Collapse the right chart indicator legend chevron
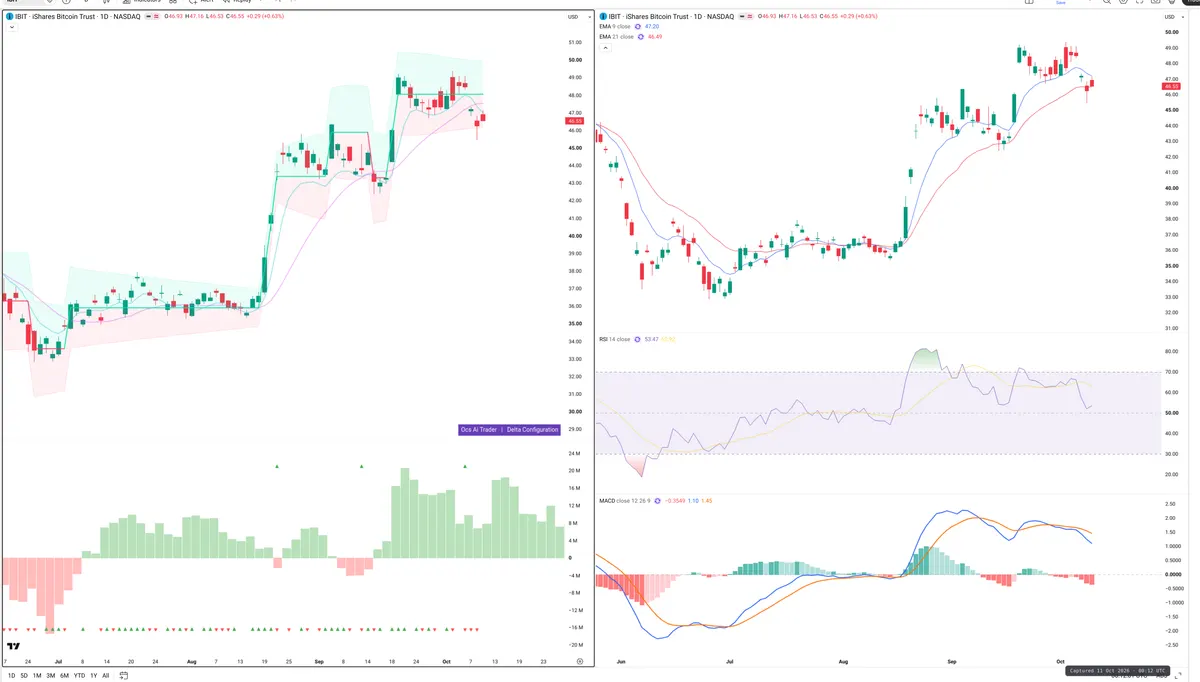This screenshot has width=1200, height=682. pyautogui.click(x=605, y=47)
